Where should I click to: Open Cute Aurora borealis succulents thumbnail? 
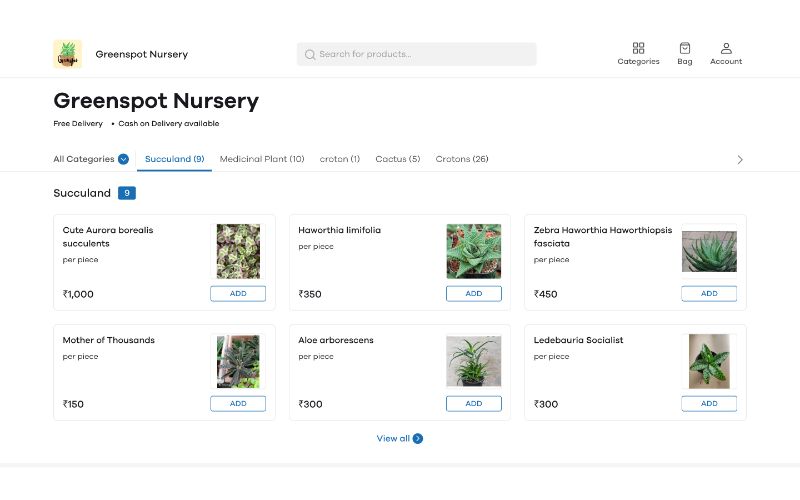tap(238, 251)
